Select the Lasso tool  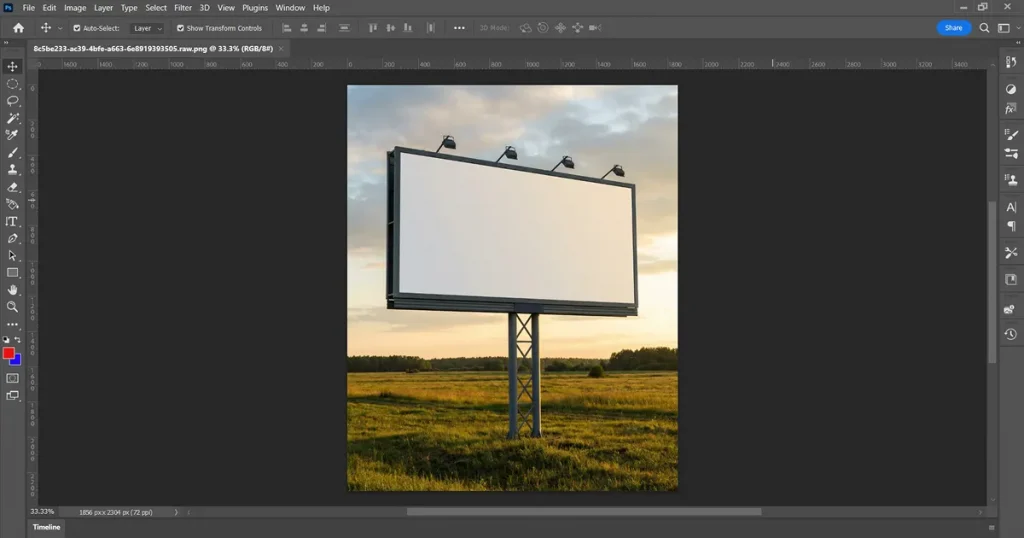pos(12,101)
